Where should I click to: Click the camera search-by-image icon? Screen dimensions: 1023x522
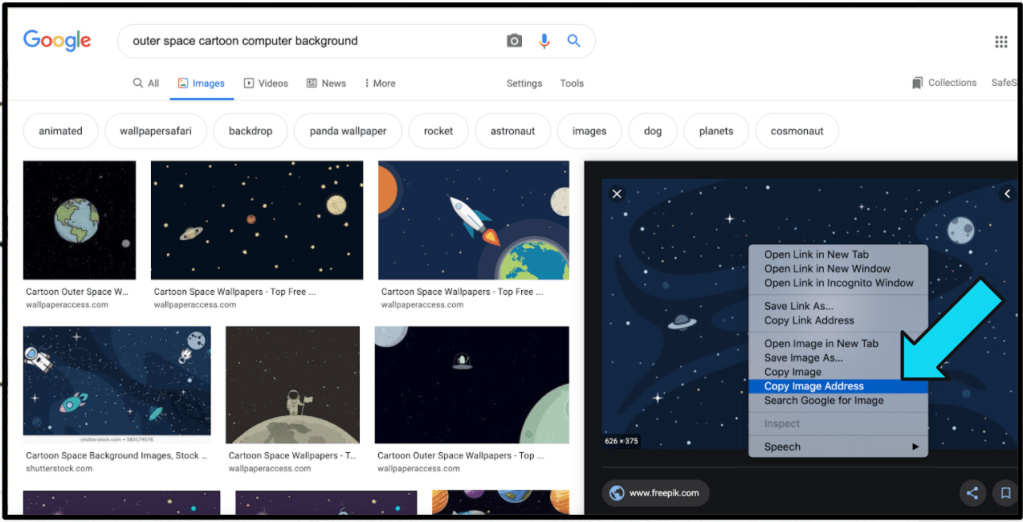[514, 41]
